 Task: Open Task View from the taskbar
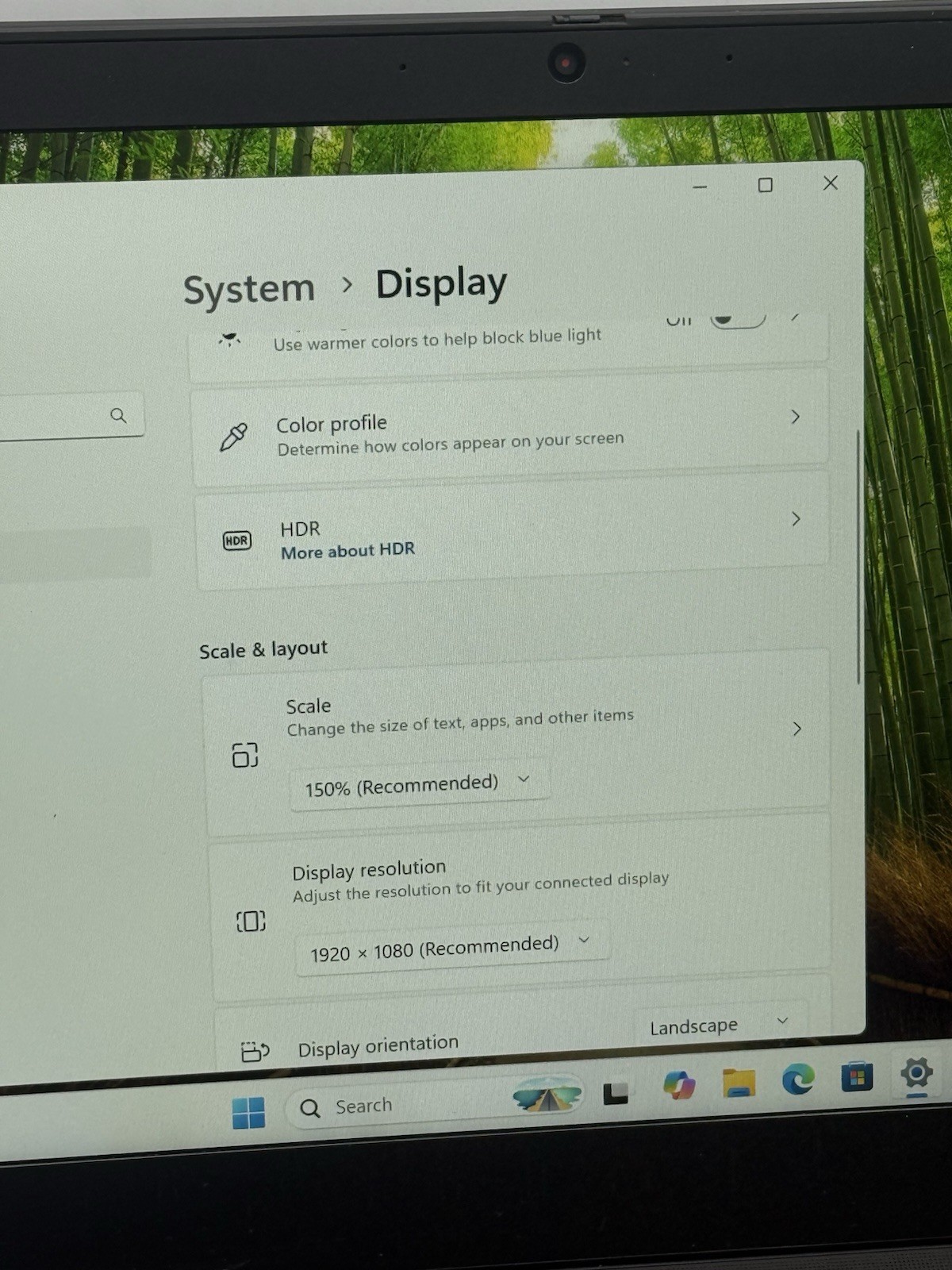coord(616,1094)
